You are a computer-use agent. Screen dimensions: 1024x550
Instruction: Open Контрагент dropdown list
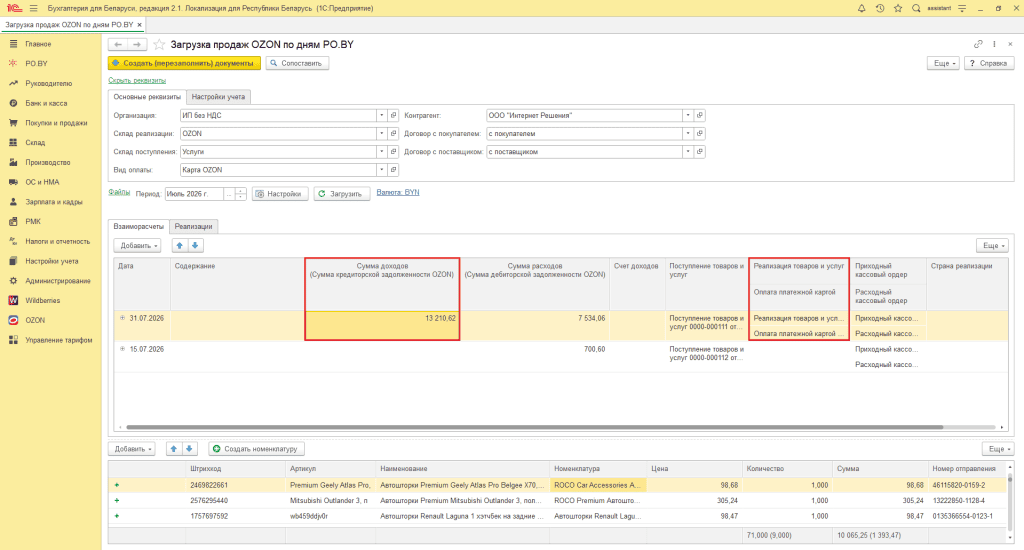[x=688, y=115]
